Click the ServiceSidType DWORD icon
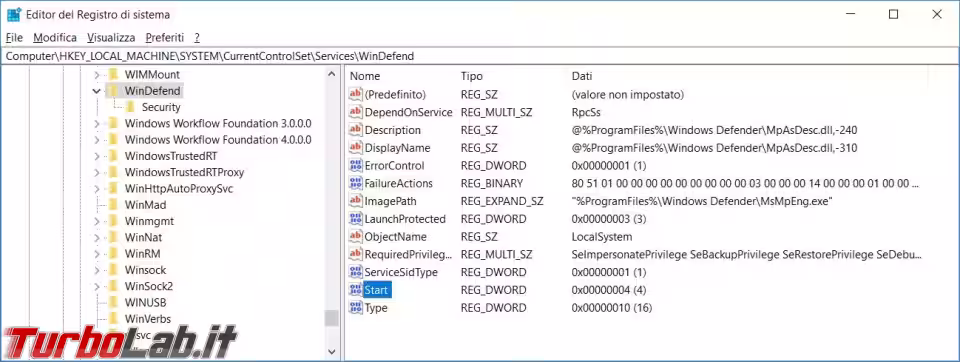960x362 pixels. pyautogui.click(x=356, y=272)
